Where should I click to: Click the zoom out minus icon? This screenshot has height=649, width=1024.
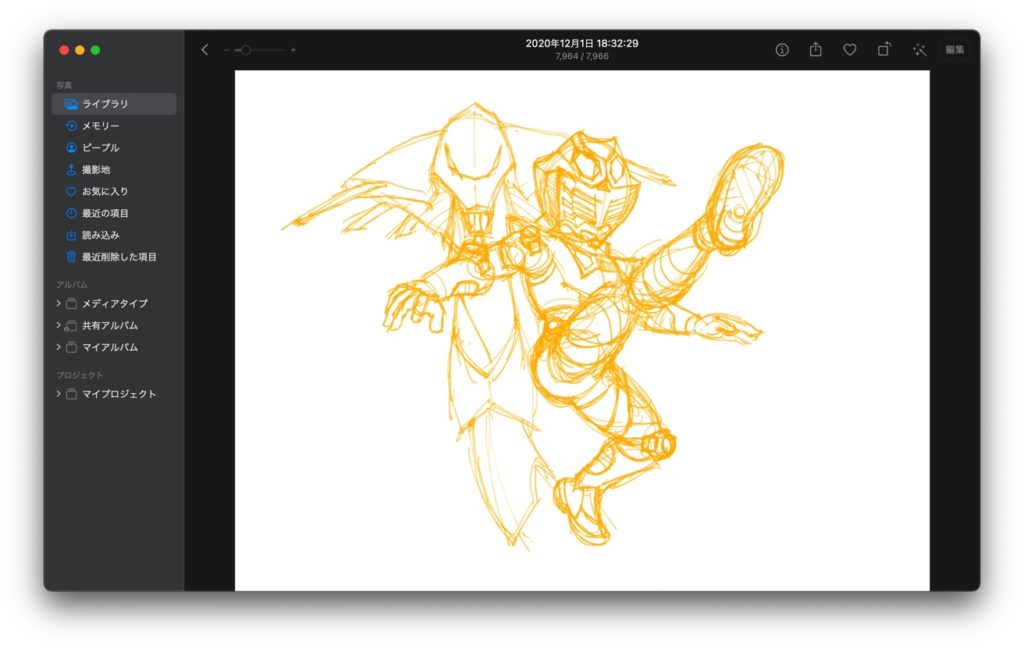[x=226, y=50]
